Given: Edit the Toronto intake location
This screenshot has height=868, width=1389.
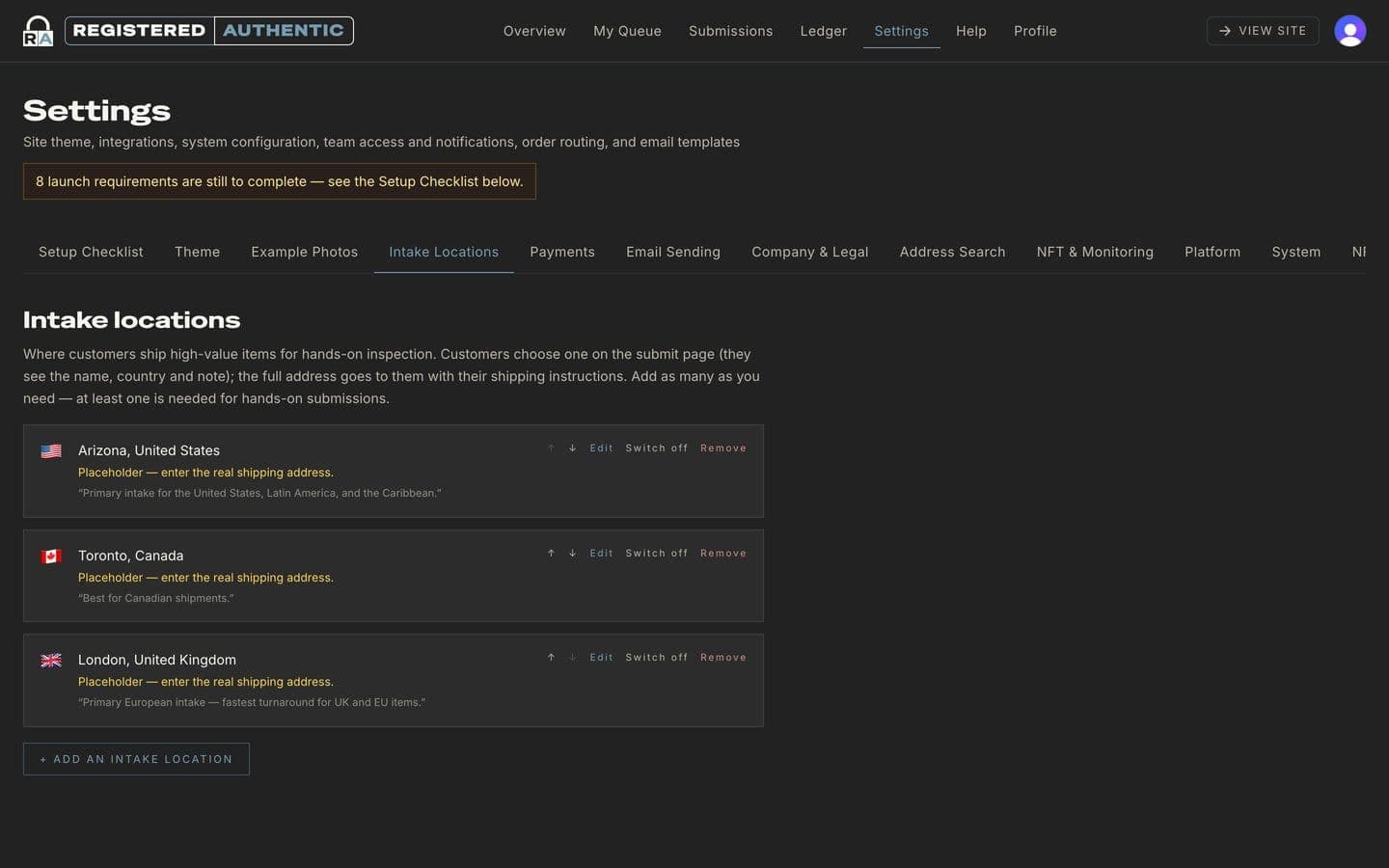Looking at the screenshot, I should pos(601,554).
